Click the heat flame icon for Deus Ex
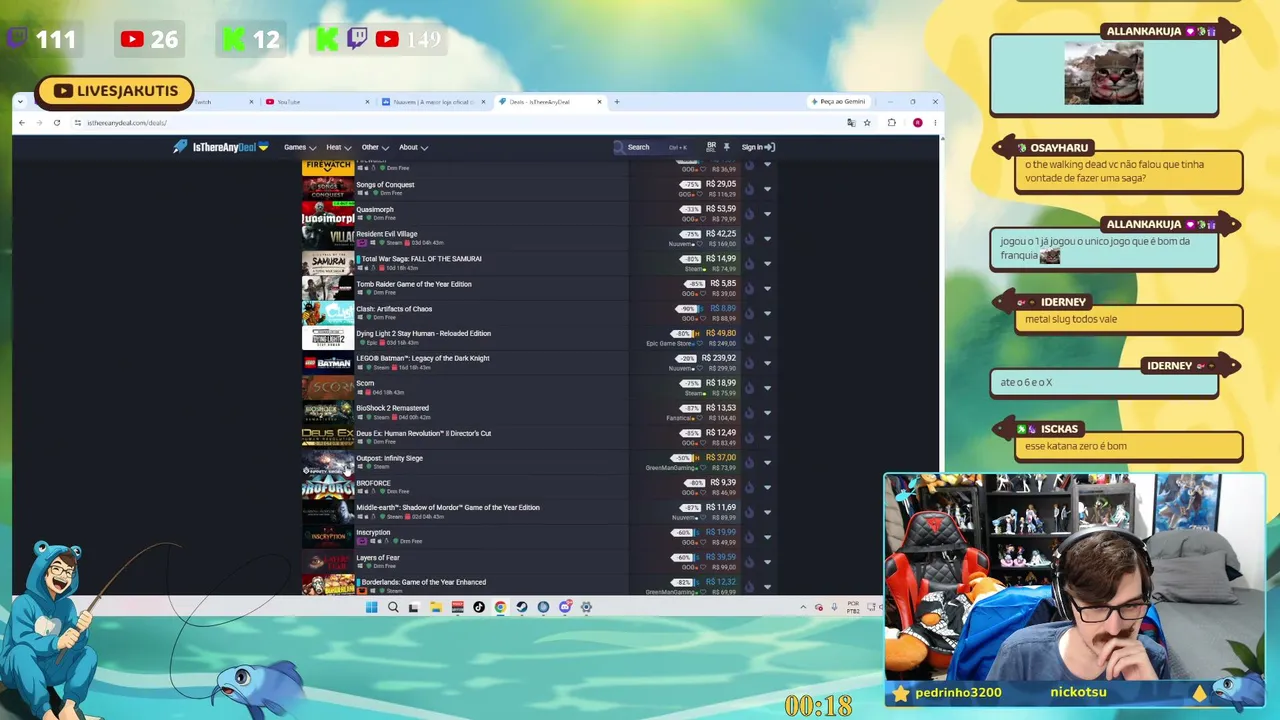The image size is (1280, 720). [749, 437]
